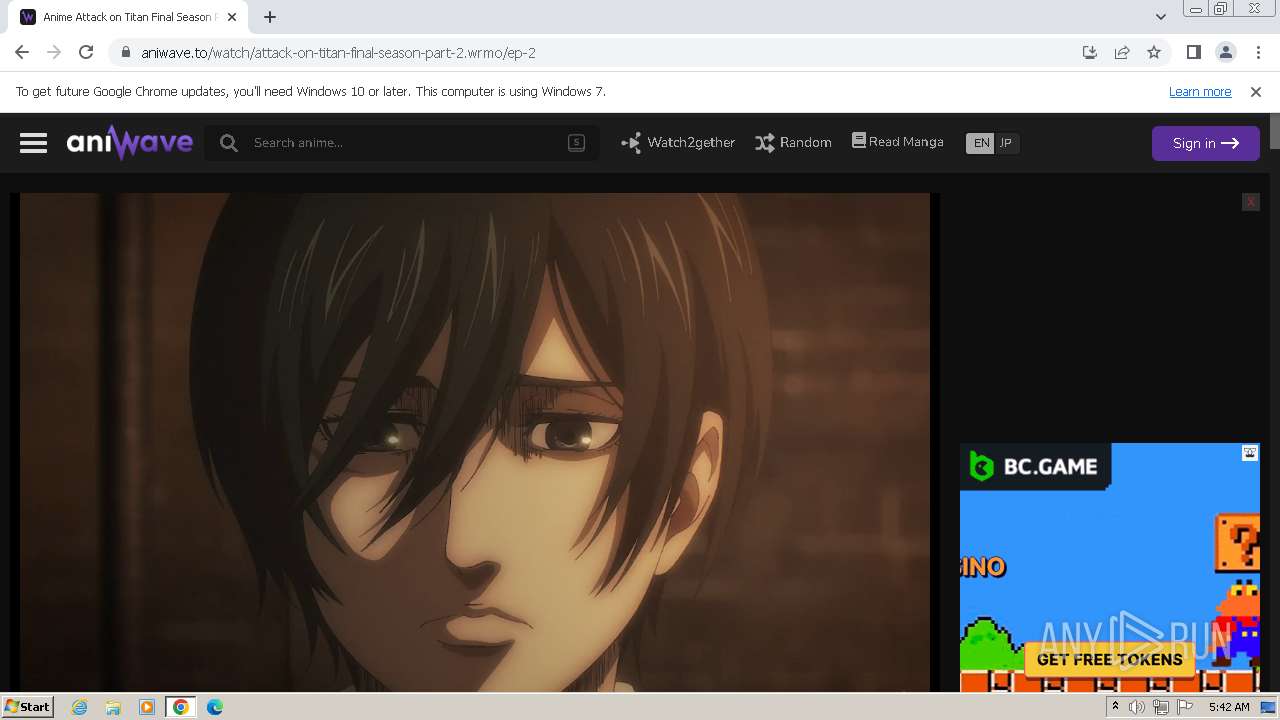1280x720 pixels.
Task: Click the network tray icon
Action: [x=1161, y=707]
